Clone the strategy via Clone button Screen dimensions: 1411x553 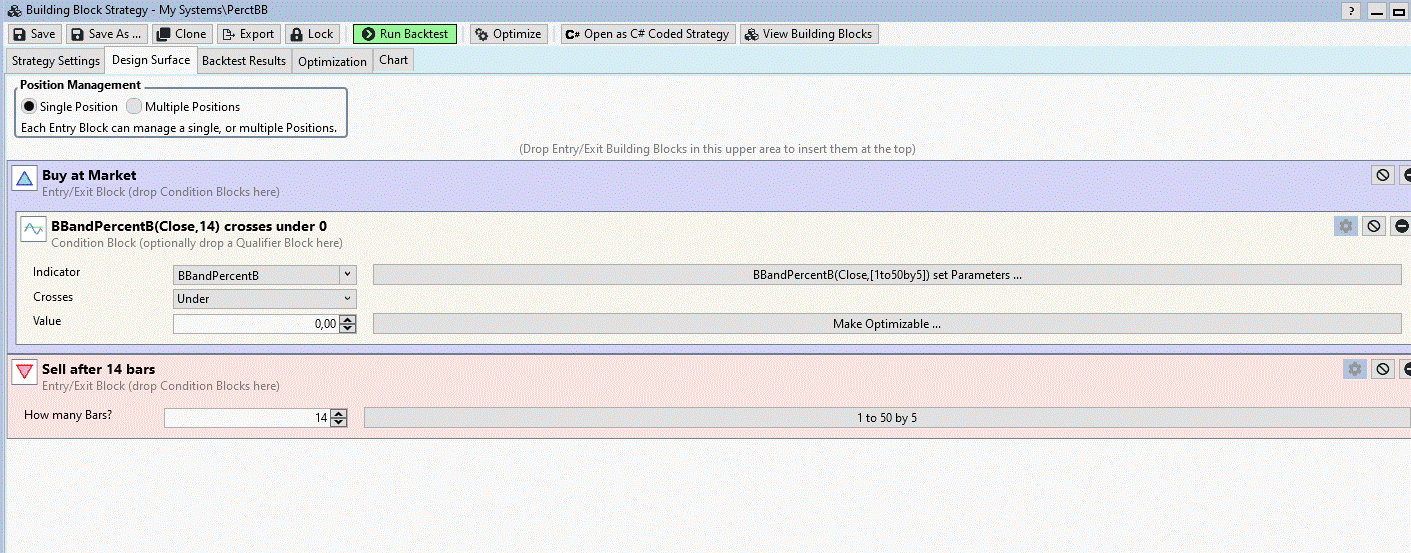(181, 34)
